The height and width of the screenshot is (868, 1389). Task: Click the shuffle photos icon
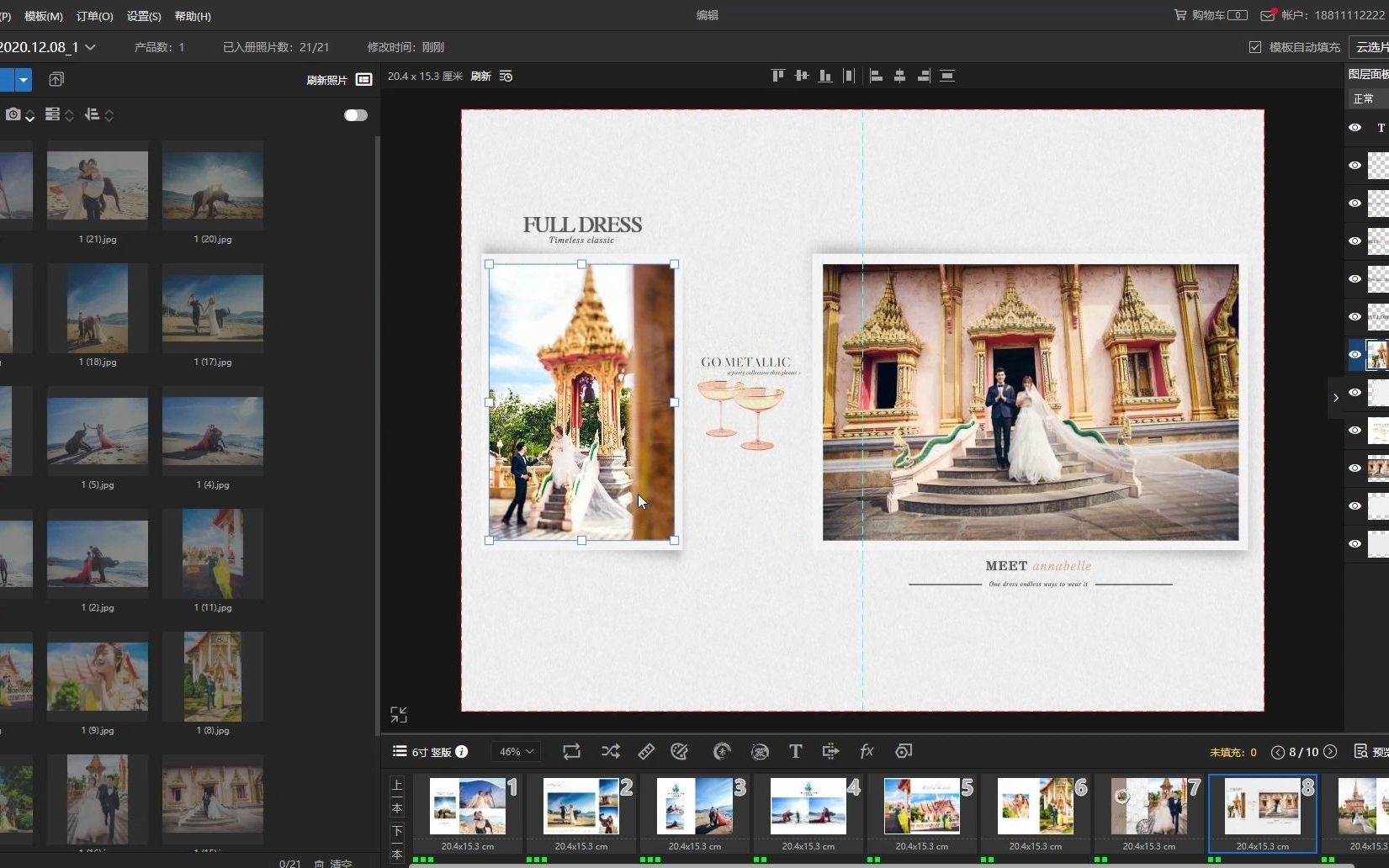coord(610,751)
